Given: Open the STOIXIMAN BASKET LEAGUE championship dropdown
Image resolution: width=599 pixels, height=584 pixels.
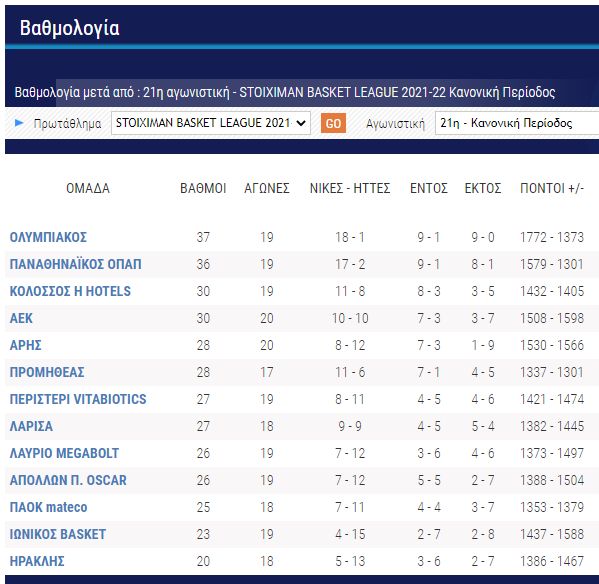Looking at the screenshot, I should point(210,123).
